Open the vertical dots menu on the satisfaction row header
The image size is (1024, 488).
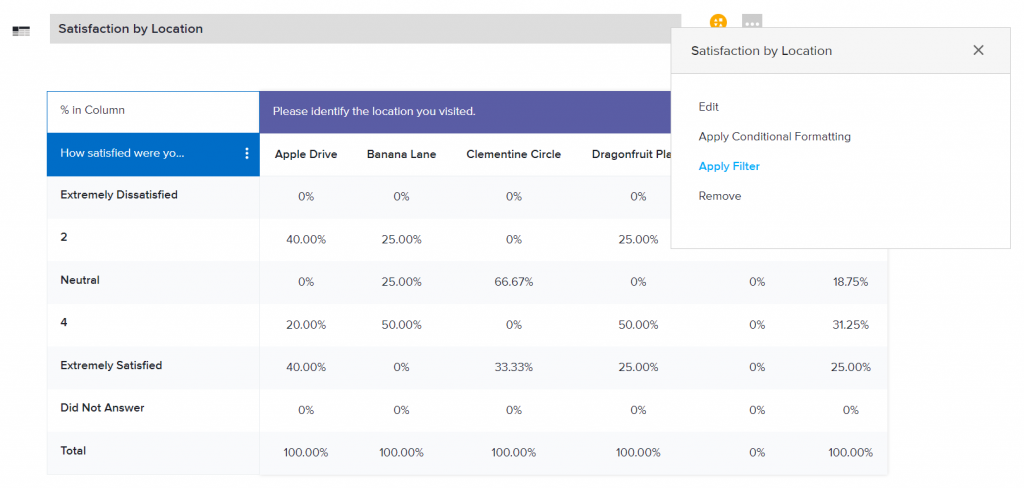pyautogui.click(x=247, y=154)
